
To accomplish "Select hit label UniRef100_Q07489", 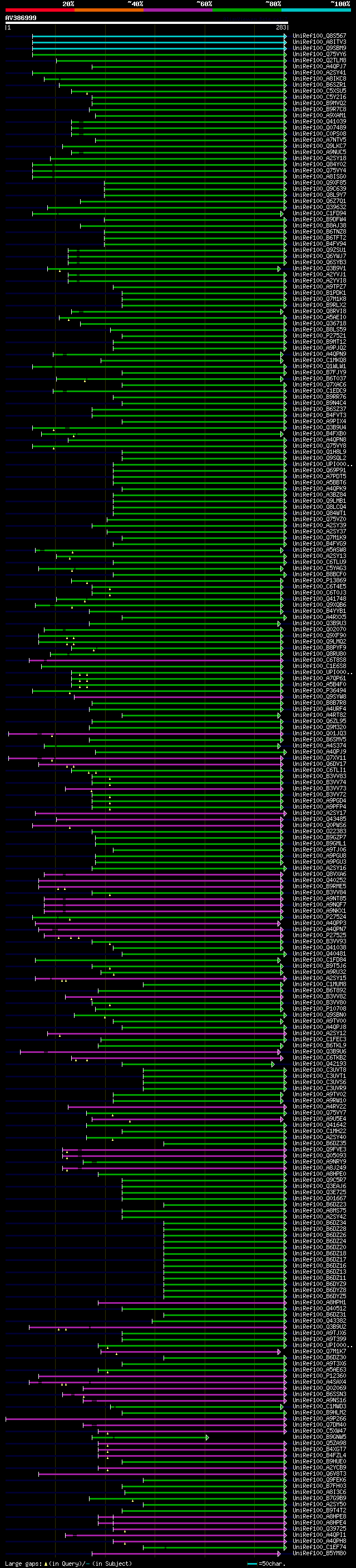I will 319,128.
